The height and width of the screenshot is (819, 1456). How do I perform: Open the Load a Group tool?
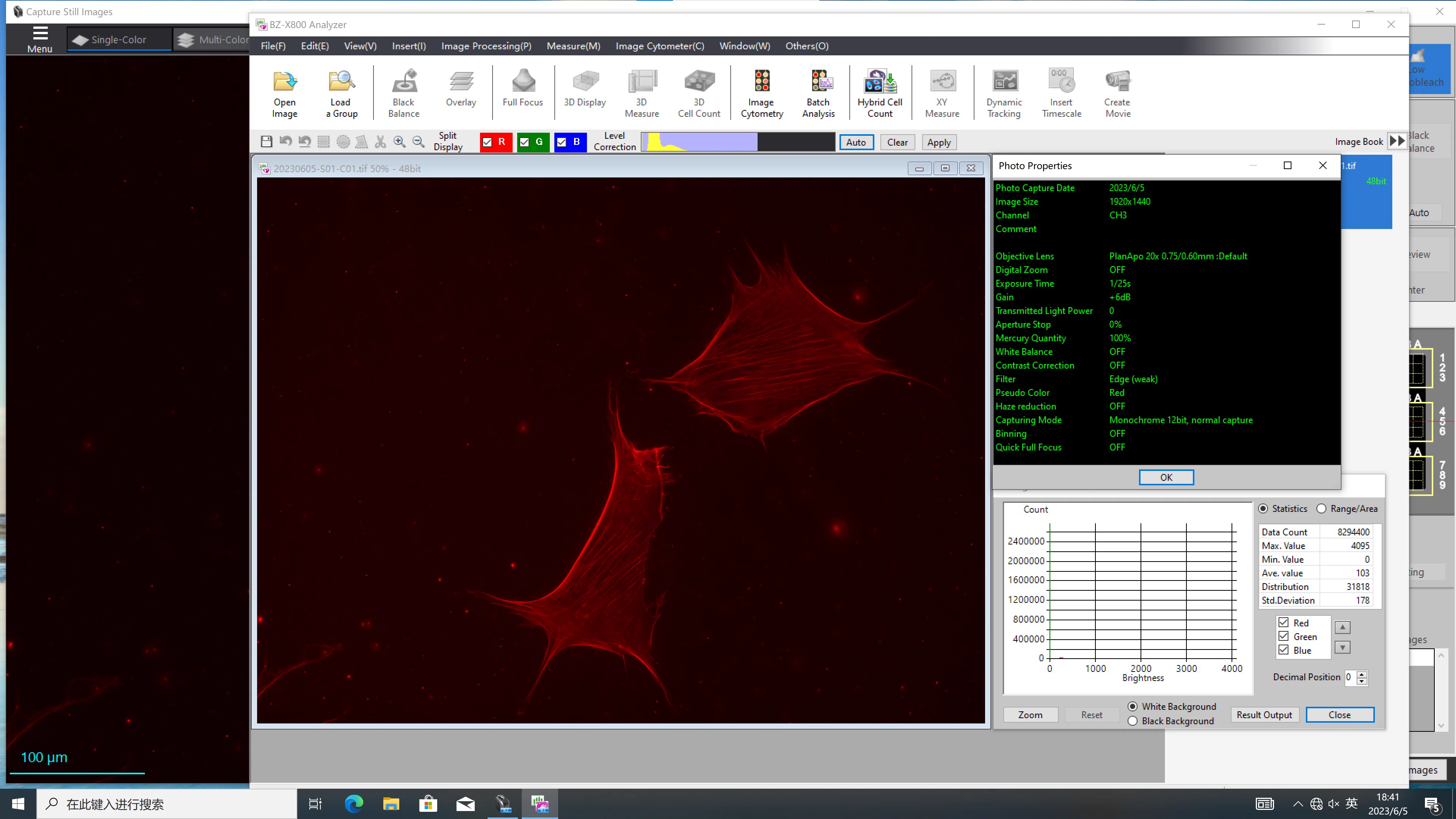pyautogui.click(x=341, y=93)
